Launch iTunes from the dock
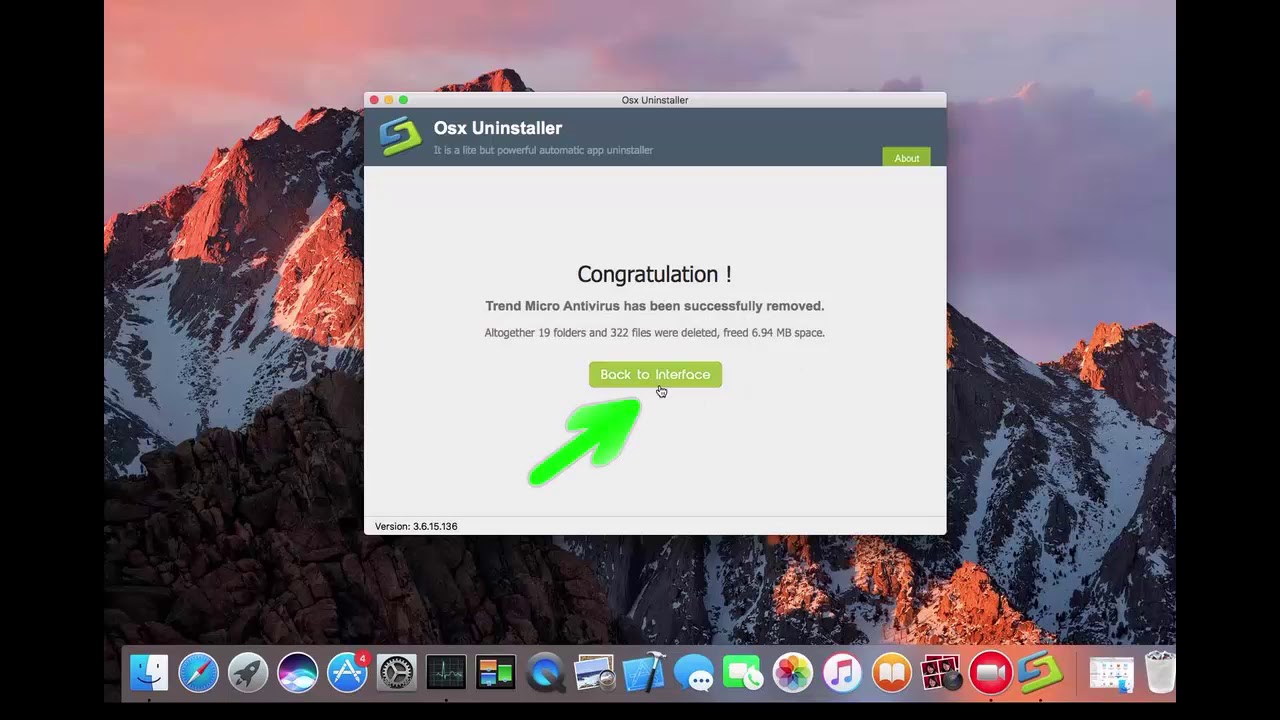This screenshot has height=720, width=1280. (x=842, y=673)
